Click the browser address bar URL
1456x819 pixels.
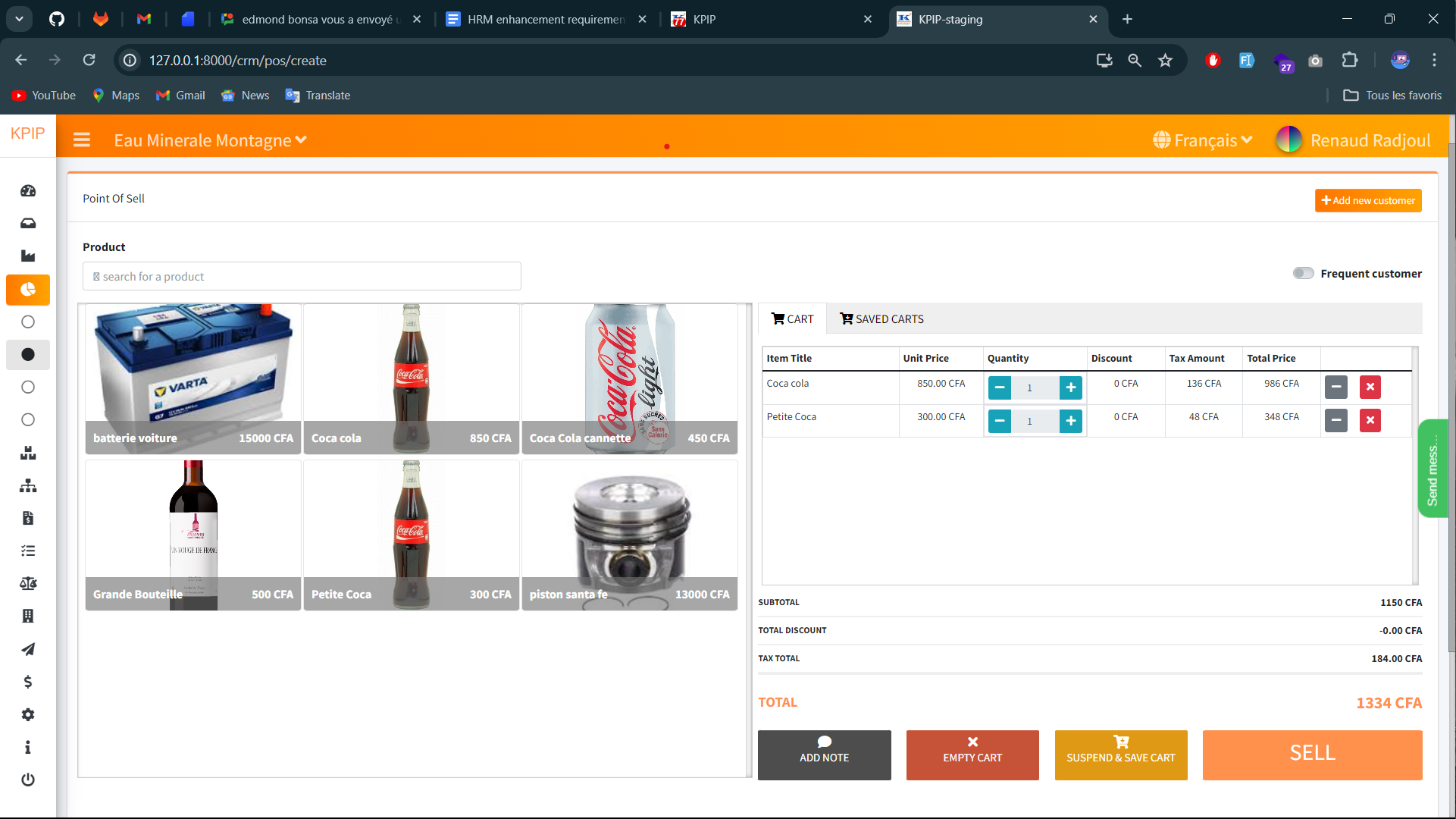tap(238, 60)
